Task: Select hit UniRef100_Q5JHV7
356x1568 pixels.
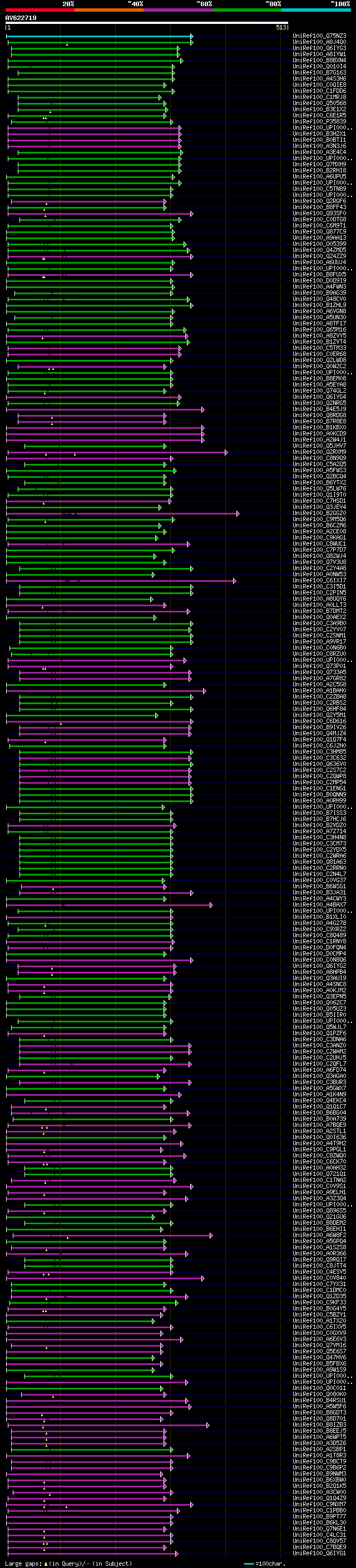Action: click(x=319, y=446)
